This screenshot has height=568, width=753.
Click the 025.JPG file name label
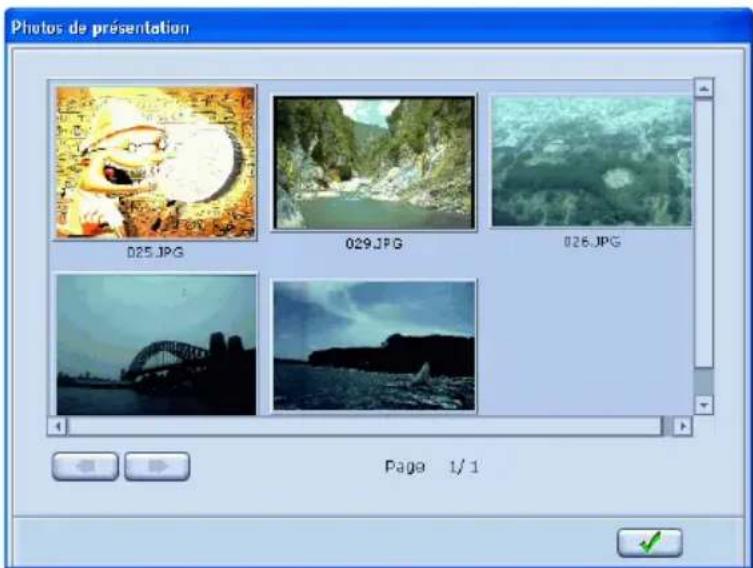[155, 253]
